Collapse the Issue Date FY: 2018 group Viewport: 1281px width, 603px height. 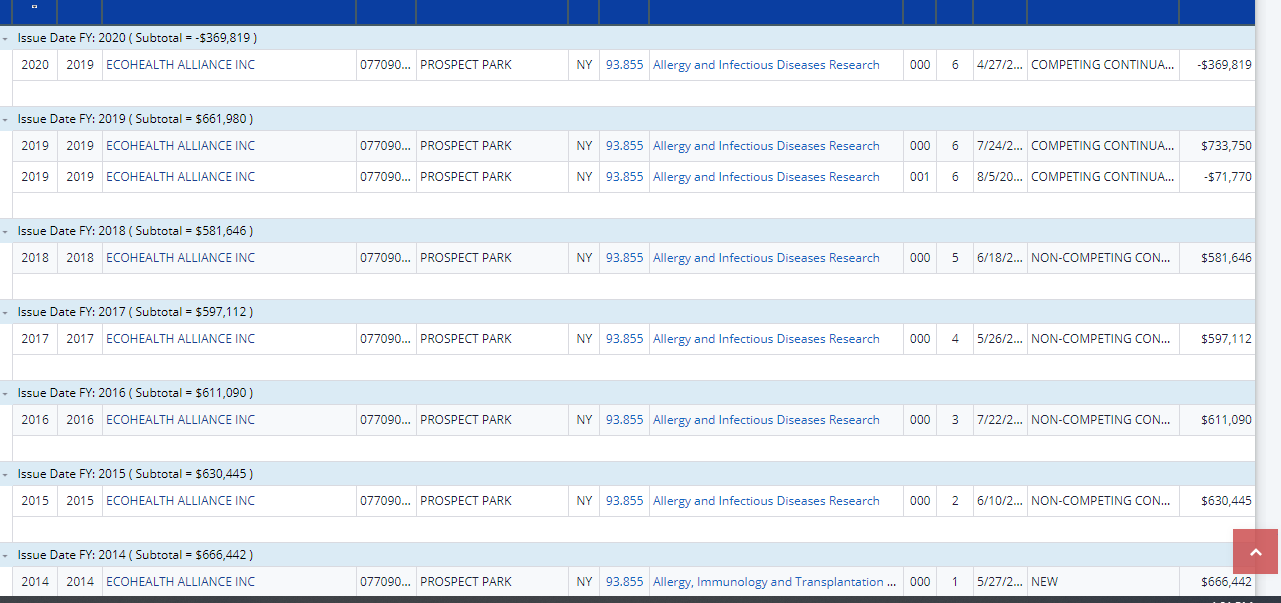[7, 231]
